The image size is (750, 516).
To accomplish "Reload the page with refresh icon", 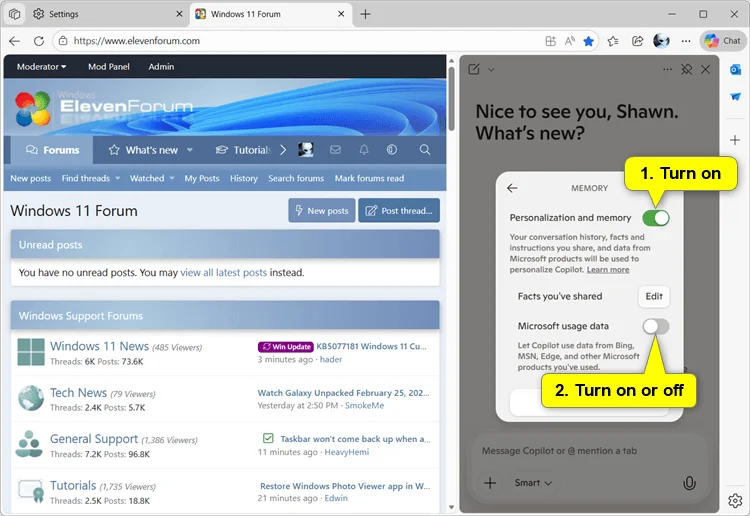I will click(39, 41).
